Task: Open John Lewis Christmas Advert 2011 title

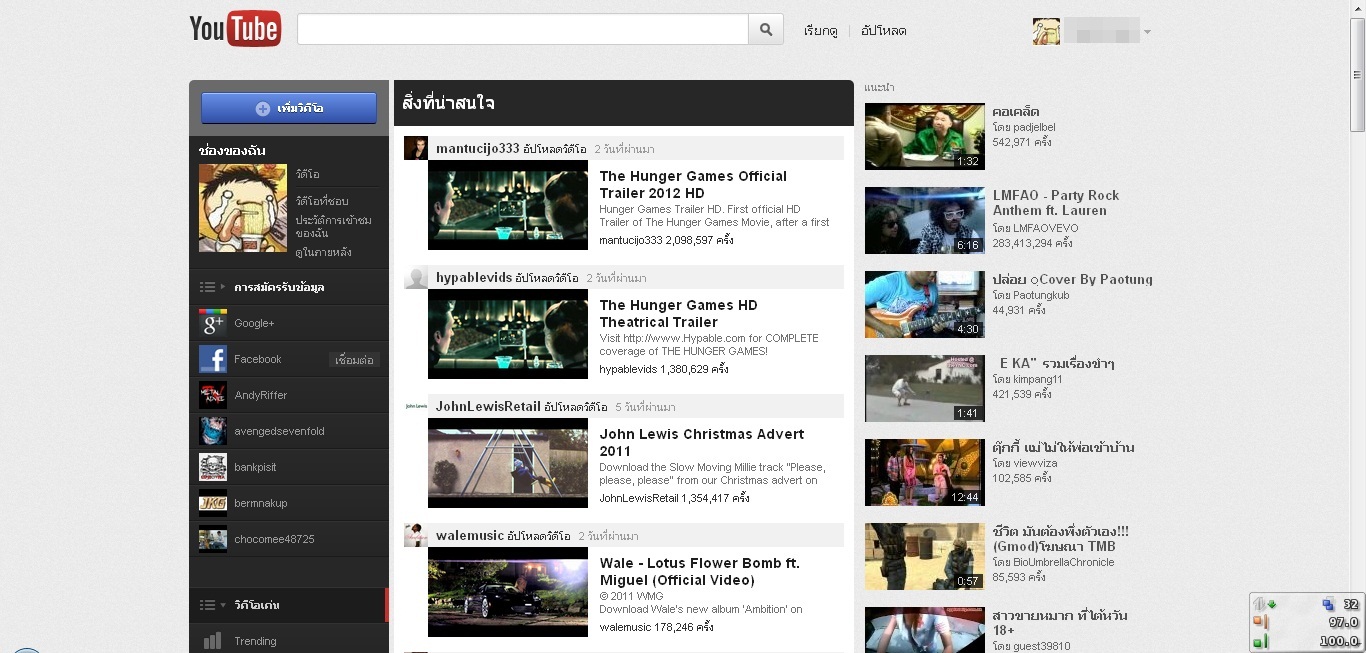Action: tap(701, 442)
